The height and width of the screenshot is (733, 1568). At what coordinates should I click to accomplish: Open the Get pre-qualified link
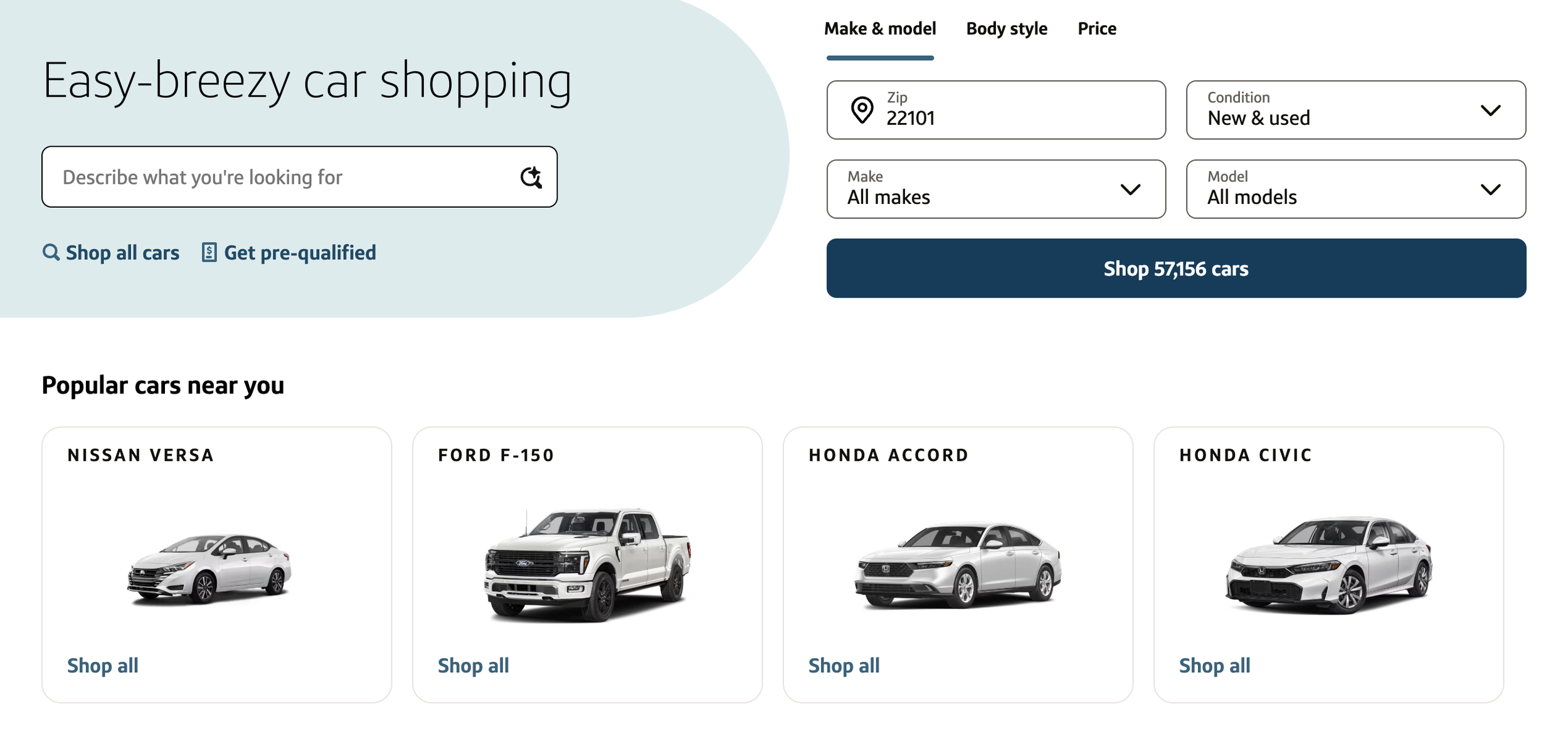click(x=300, y=252)
